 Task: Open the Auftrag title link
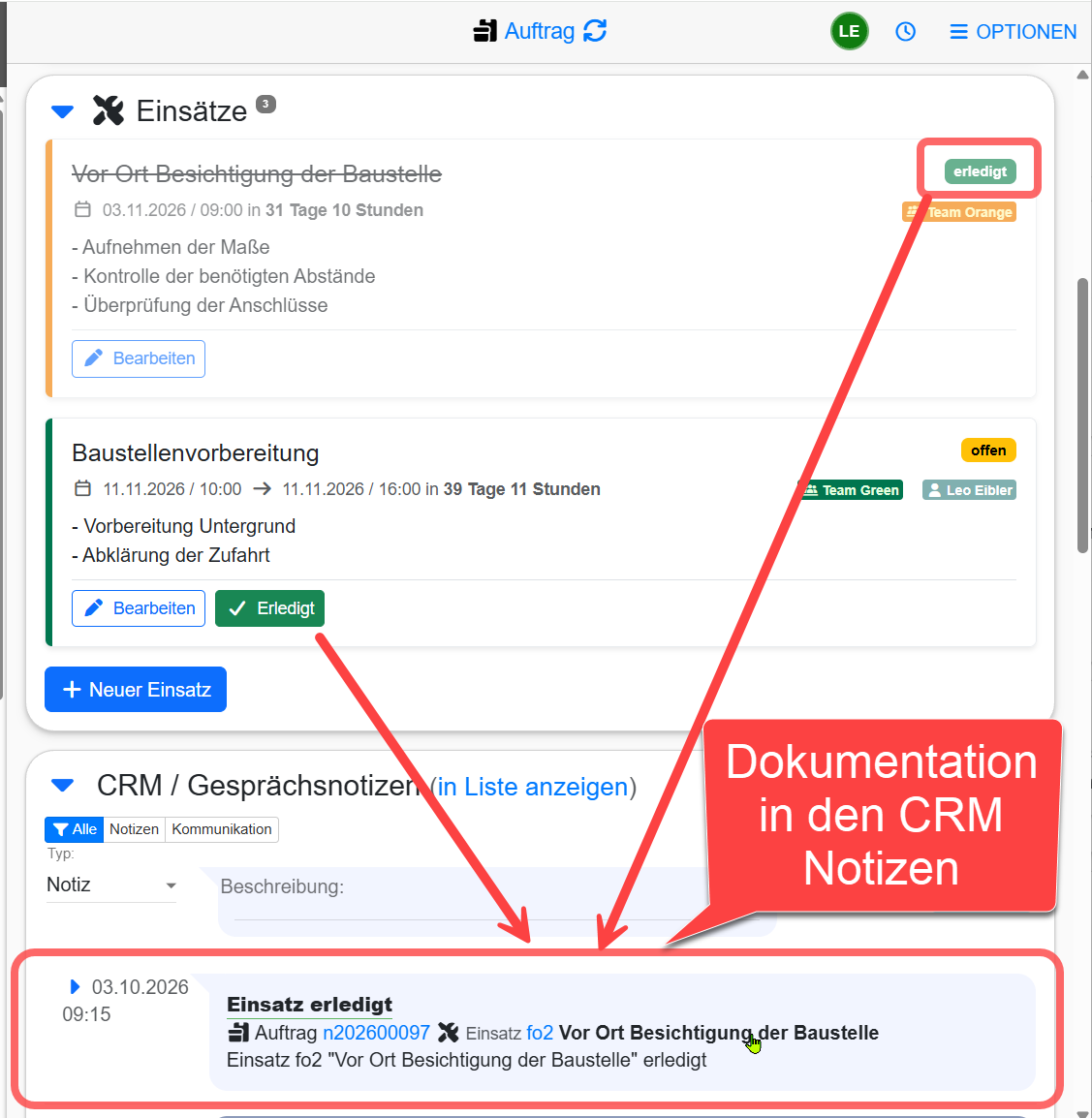[540, 31]
